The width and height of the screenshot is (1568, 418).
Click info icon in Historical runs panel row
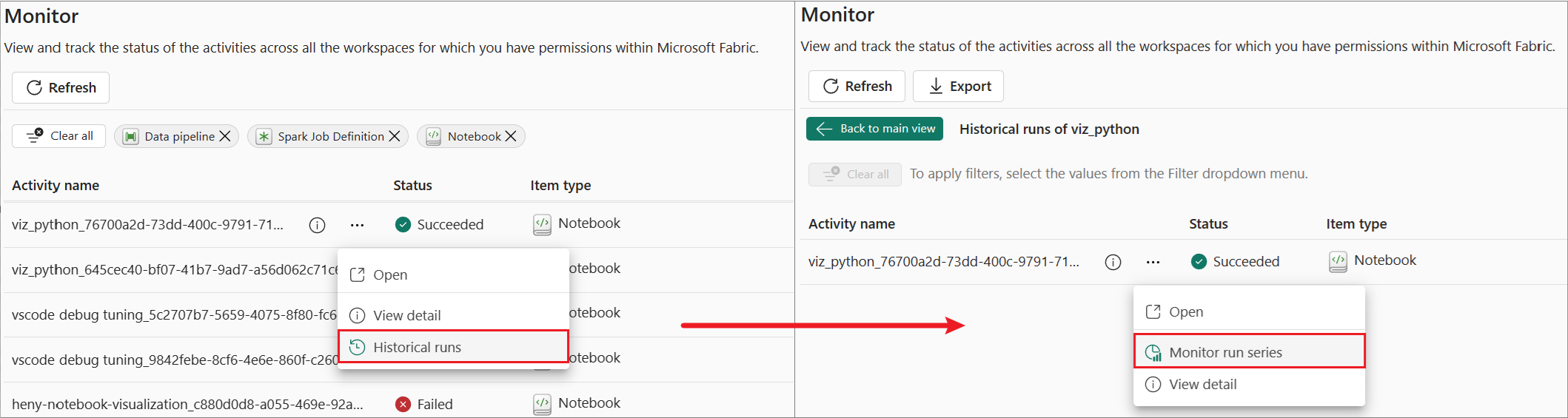1113,262
